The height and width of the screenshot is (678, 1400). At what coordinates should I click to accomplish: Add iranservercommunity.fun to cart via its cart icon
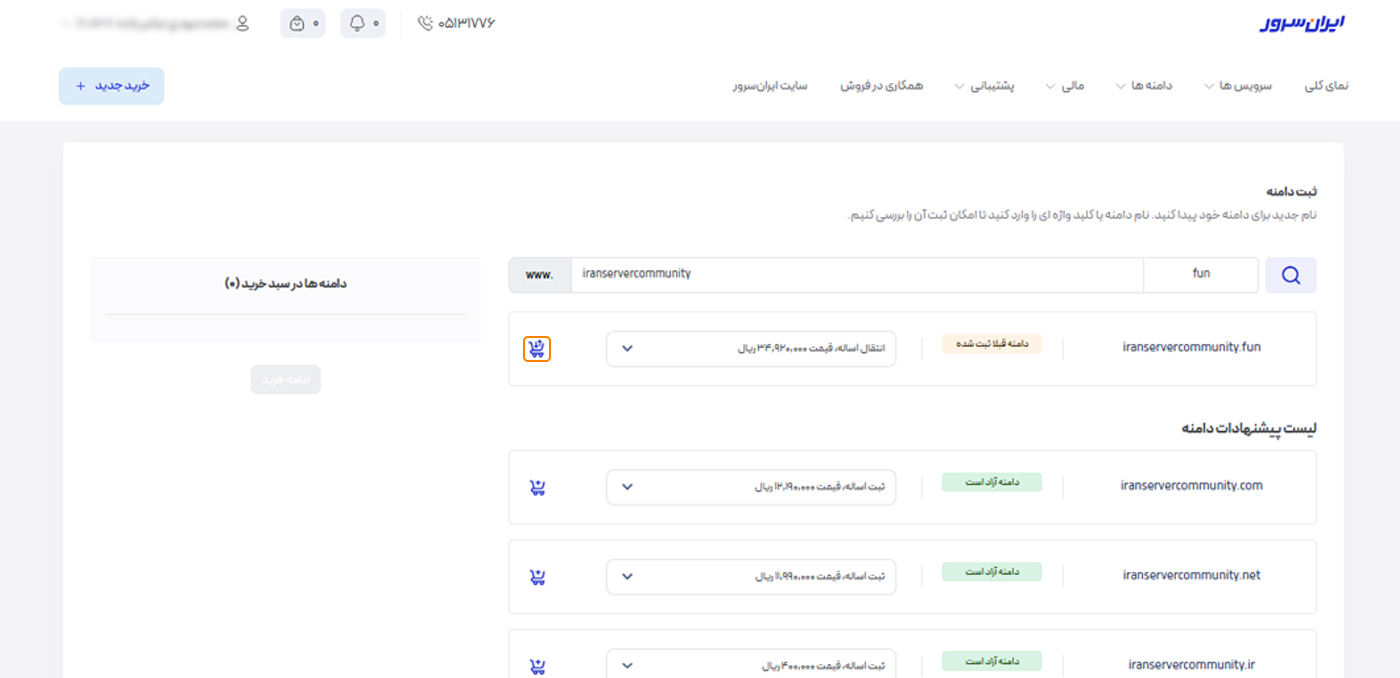(x=536, y=348)
